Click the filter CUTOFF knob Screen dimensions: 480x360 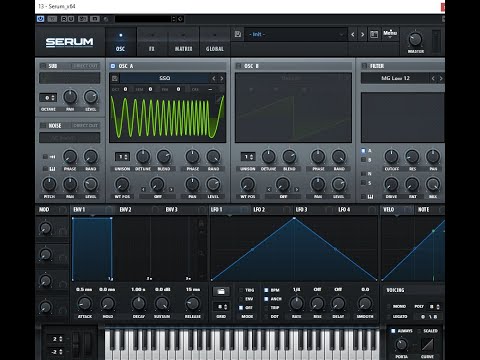[x=391, y=156]
